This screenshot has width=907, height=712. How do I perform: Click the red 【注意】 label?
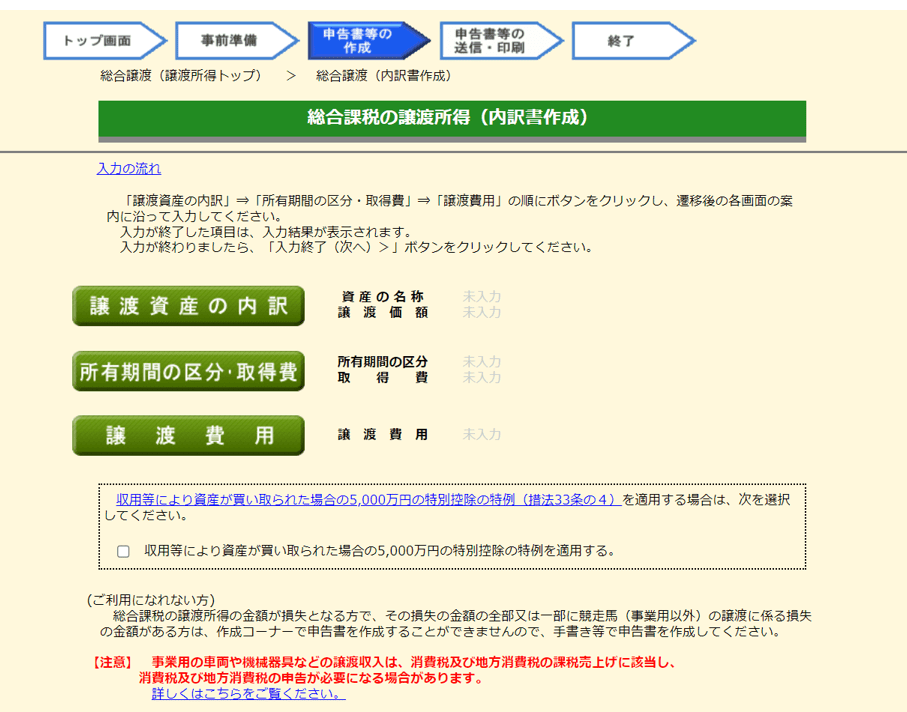pos(112,663)
